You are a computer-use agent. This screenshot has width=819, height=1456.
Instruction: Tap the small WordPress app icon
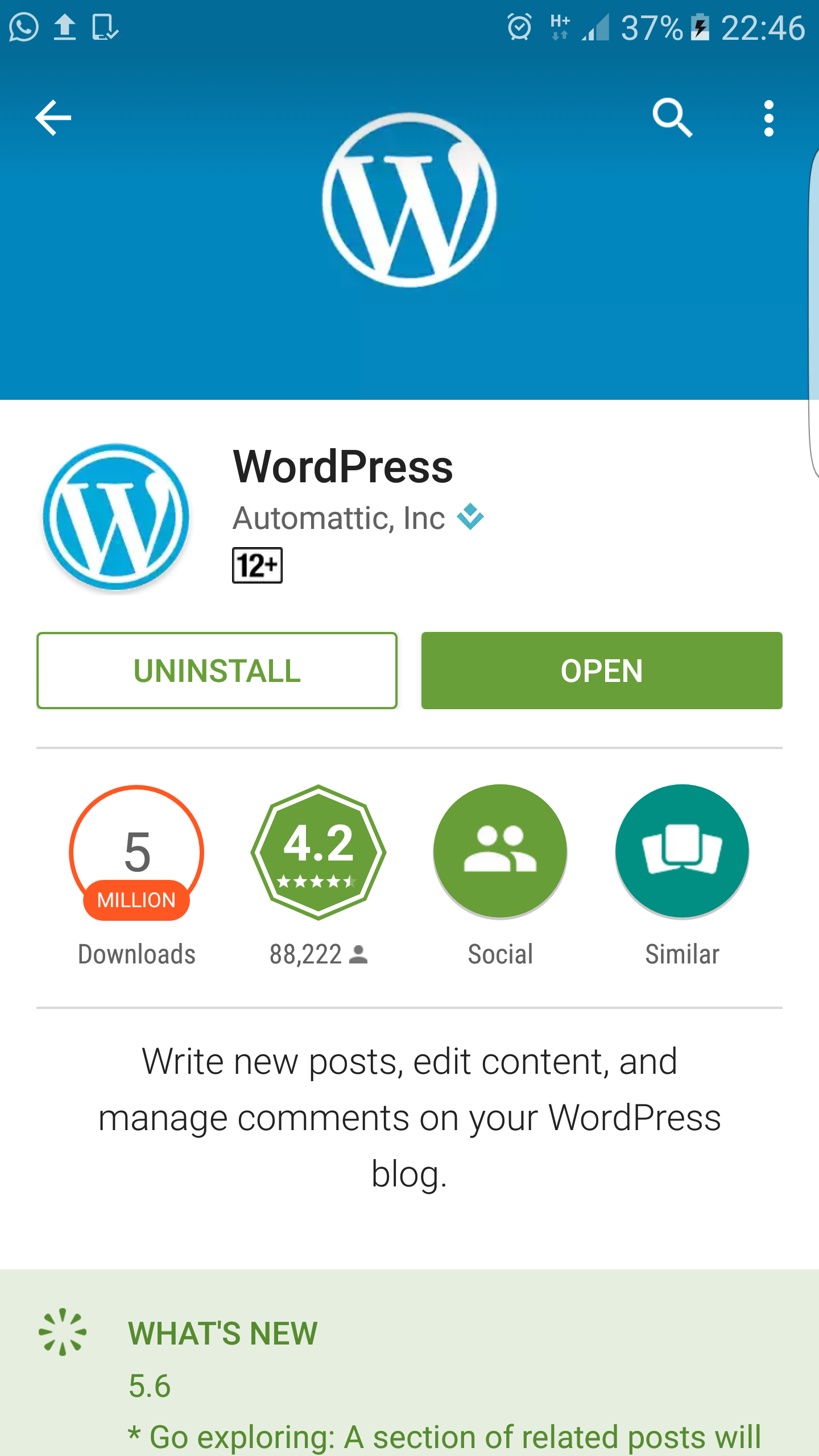(116, 516)
